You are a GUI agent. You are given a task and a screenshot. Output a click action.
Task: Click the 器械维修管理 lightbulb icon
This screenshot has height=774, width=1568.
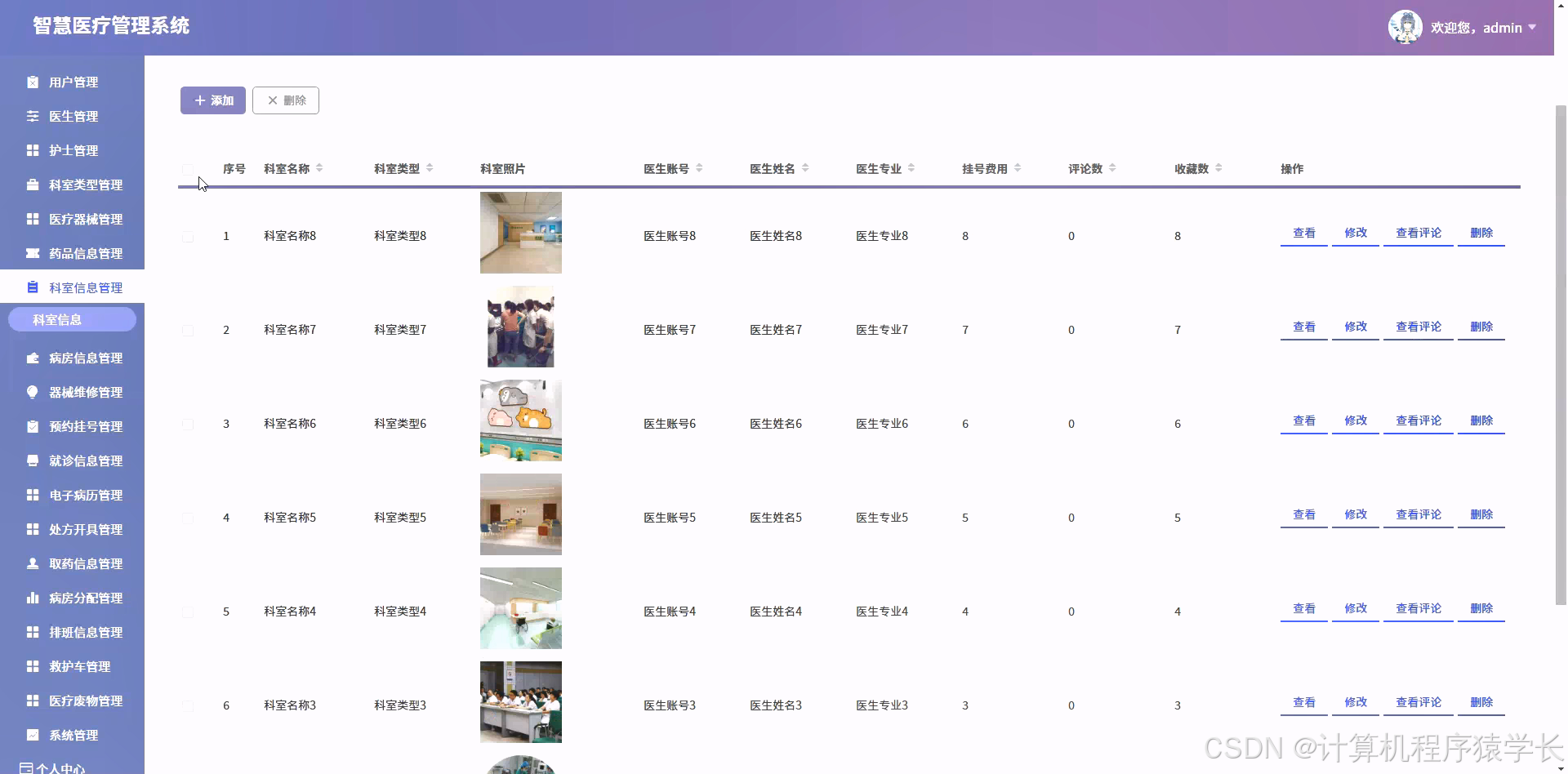(x=33, y=392)
